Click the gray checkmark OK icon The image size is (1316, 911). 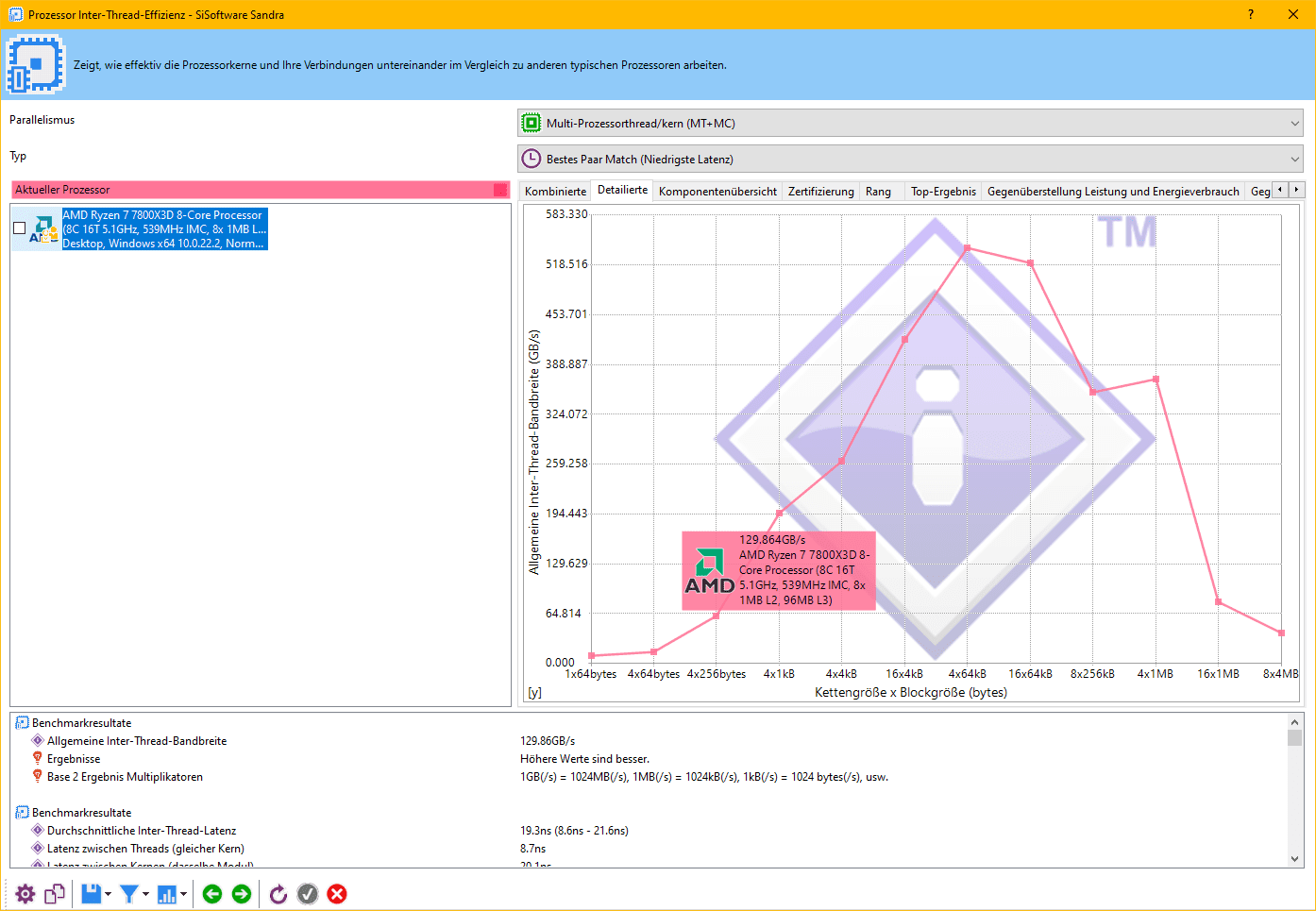pos(308,894)
